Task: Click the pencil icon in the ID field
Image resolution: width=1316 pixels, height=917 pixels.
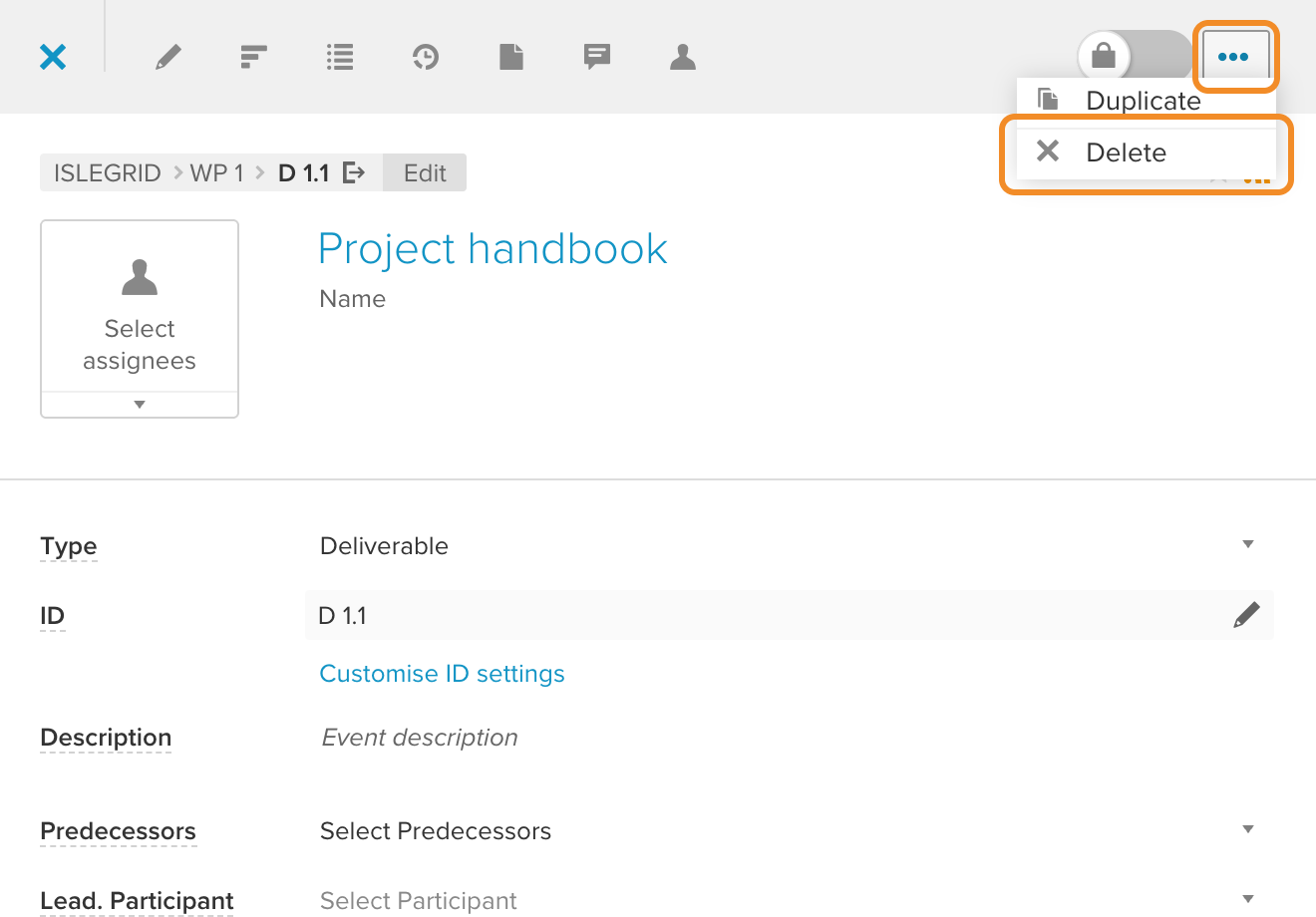Action: point(1246,615)
